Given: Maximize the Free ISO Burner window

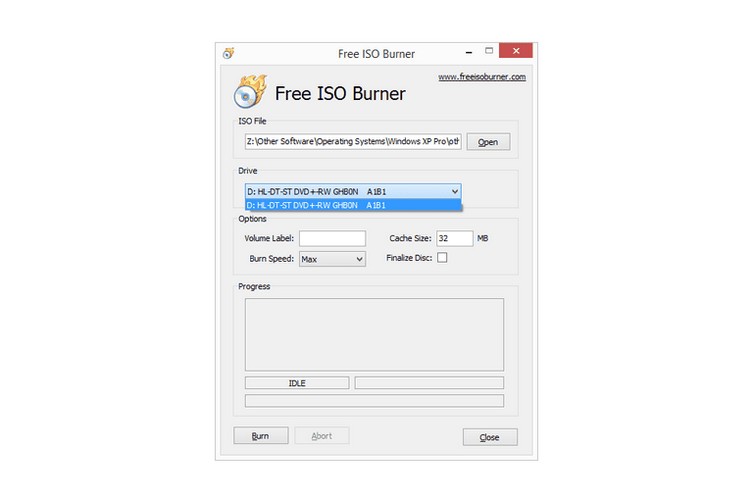Looking at the screenshot, I should coord(489,51).
